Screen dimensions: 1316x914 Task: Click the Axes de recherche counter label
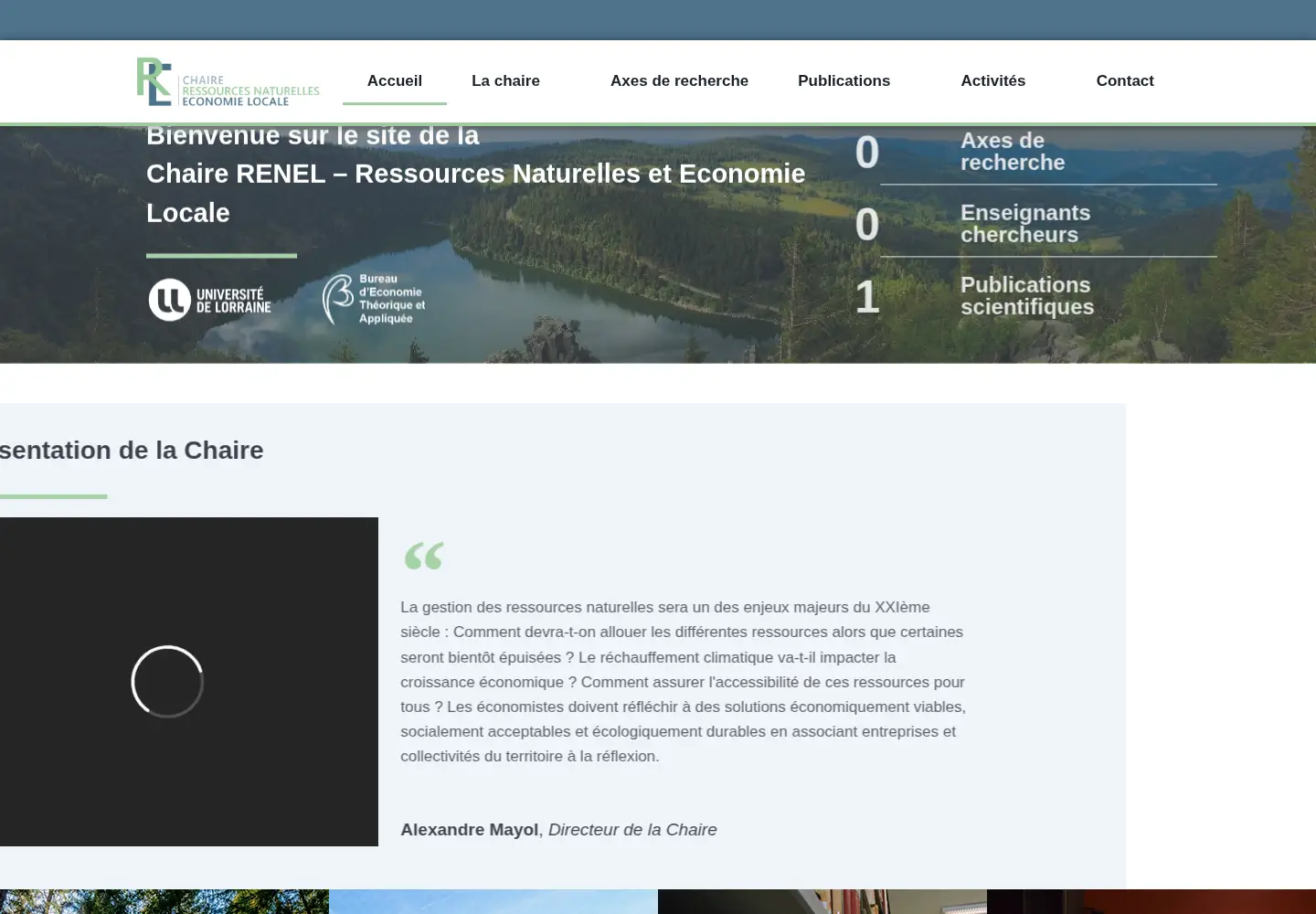pyautogui.click(x=1013, y=152)
